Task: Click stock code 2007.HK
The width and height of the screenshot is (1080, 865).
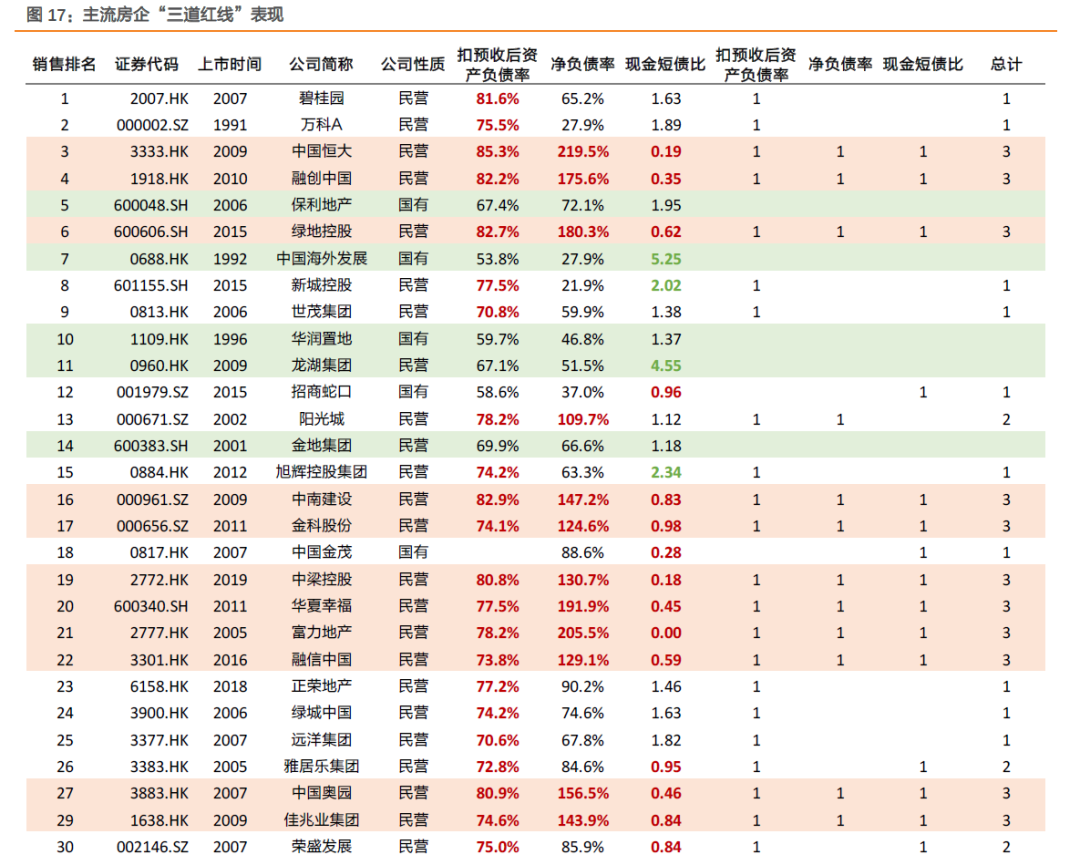Action: (x=159, y=99)
